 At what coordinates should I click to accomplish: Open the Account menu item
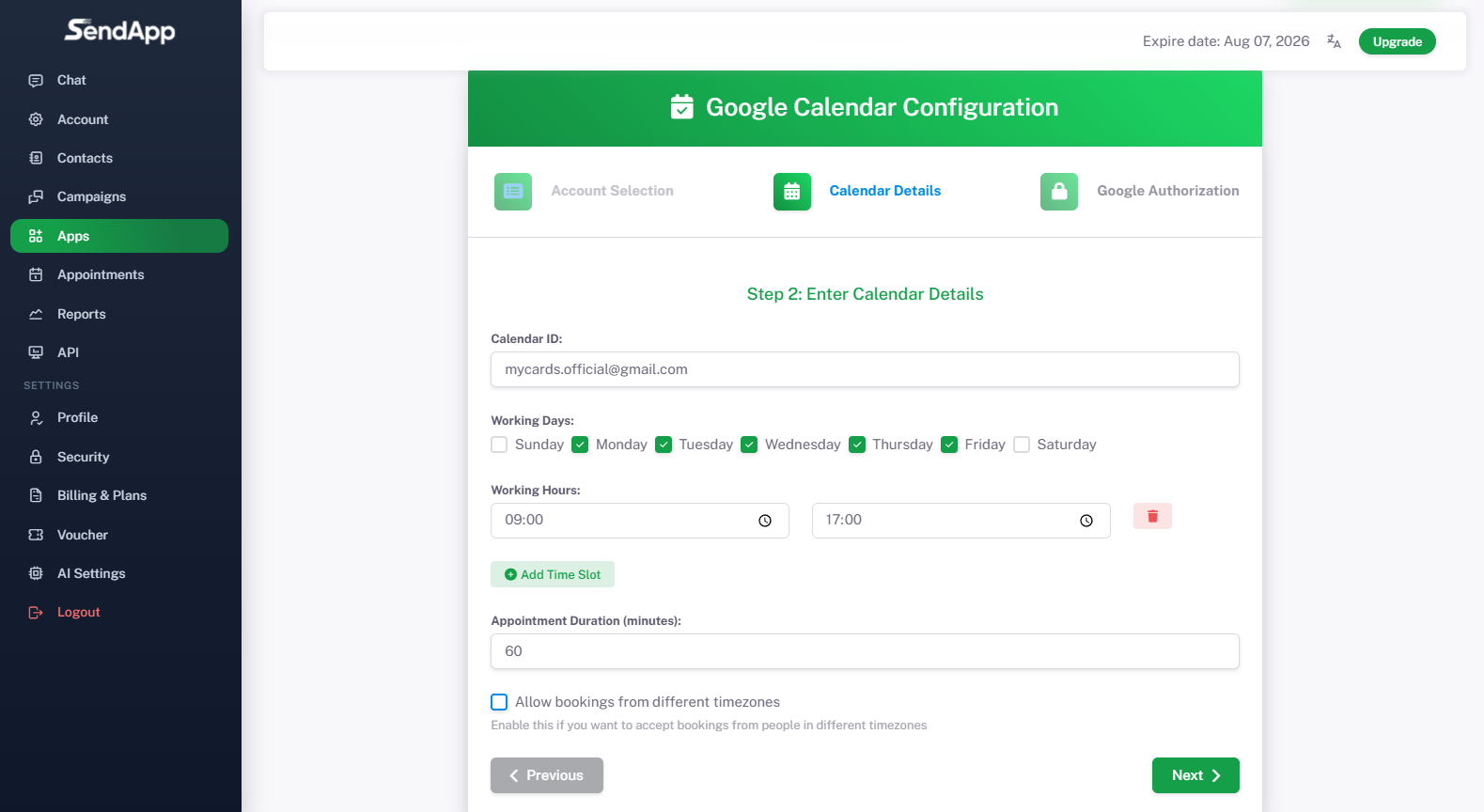point(119,119)
